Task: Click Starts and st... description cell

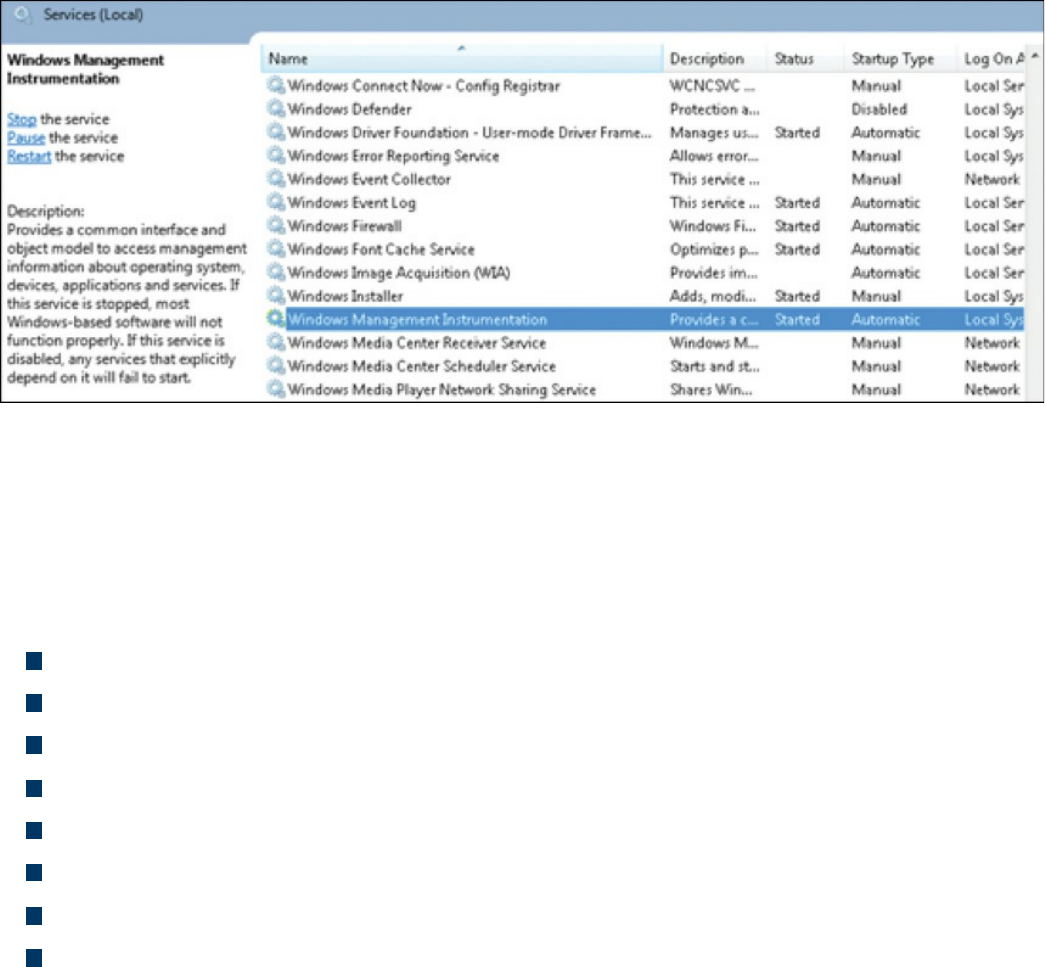Action: click(714, 366)
